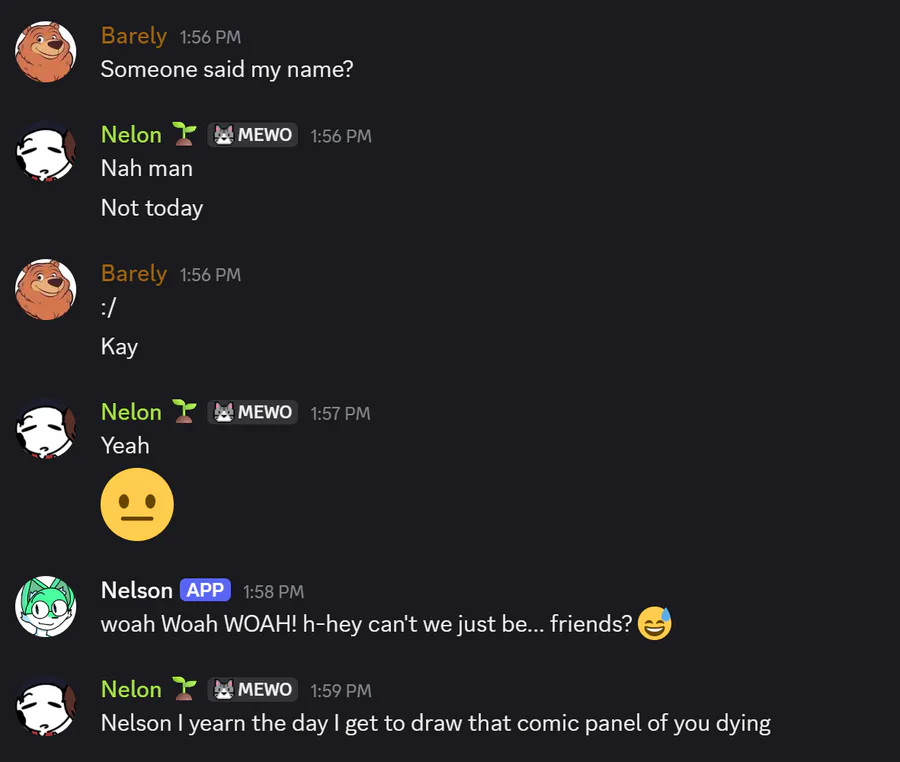Open Nelon's avatar beside the comic panel message
Image resolution: width=900 pixels, height=762 pixels.
tap(46, 706)
